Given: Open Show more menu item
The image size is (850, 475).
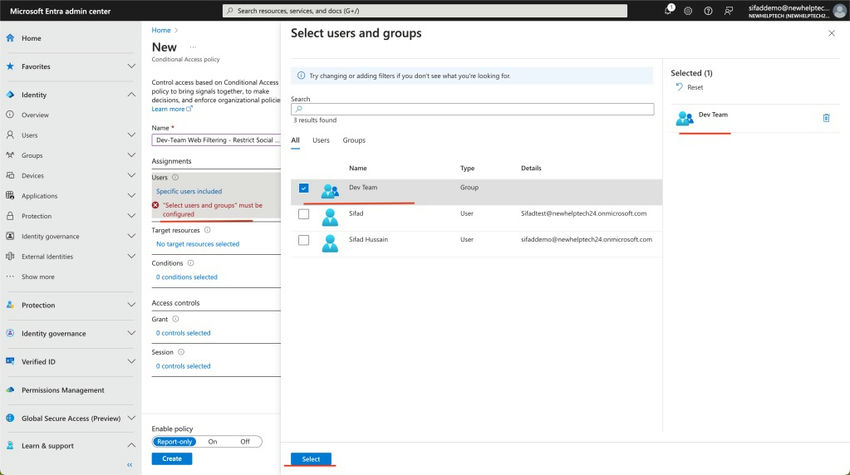Looking at the screenshot, I should [38, 277].
